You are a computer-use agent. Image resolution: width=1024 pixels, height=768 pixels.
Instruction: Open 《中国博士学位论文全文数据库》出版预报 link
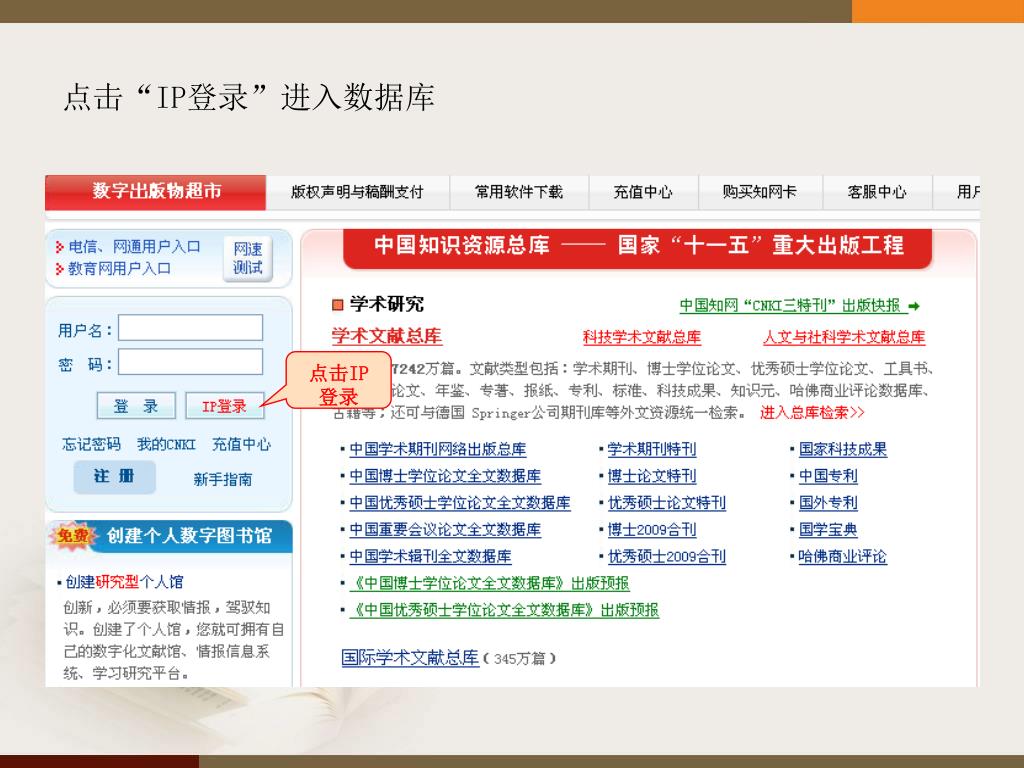(490, 583)
